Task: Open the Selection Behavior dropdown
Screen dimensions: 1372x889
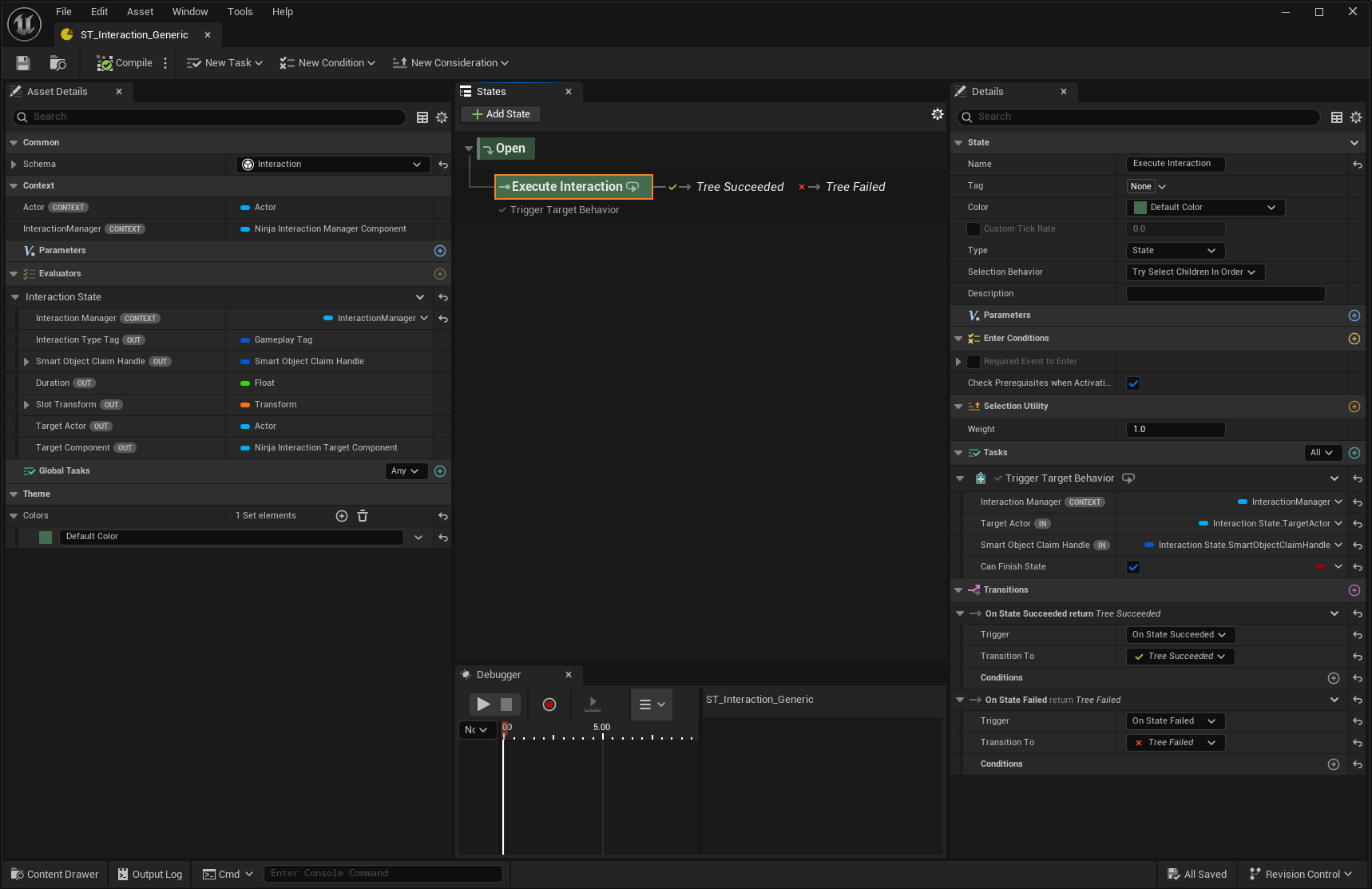Action: 1194,272
